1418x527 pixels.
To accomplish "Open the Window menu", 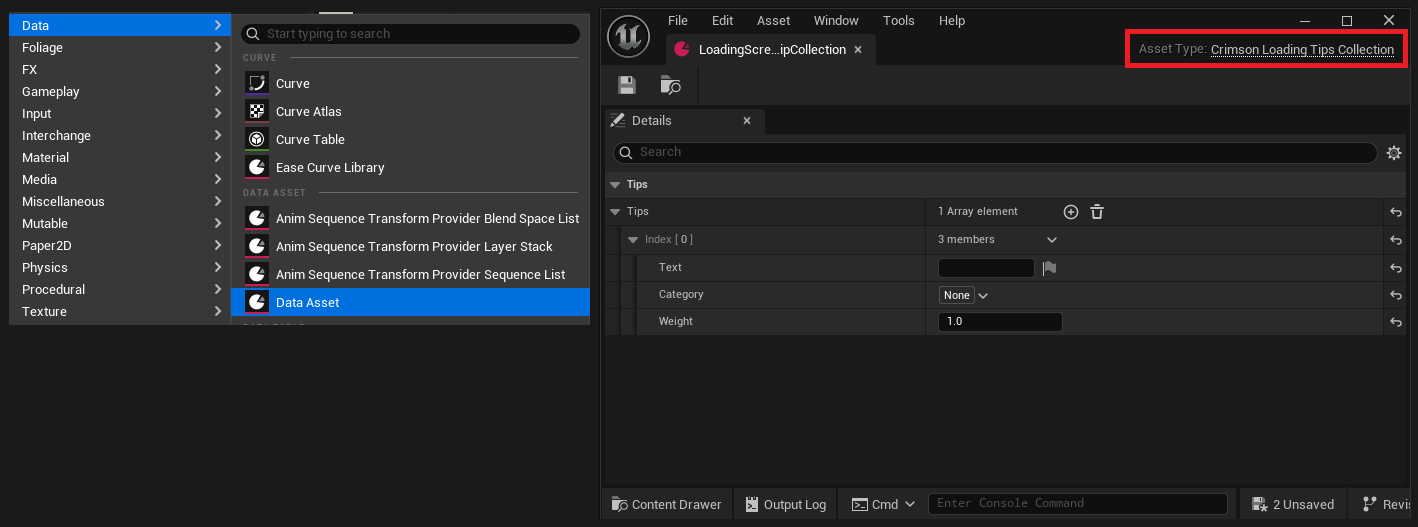I will point(836,20).
